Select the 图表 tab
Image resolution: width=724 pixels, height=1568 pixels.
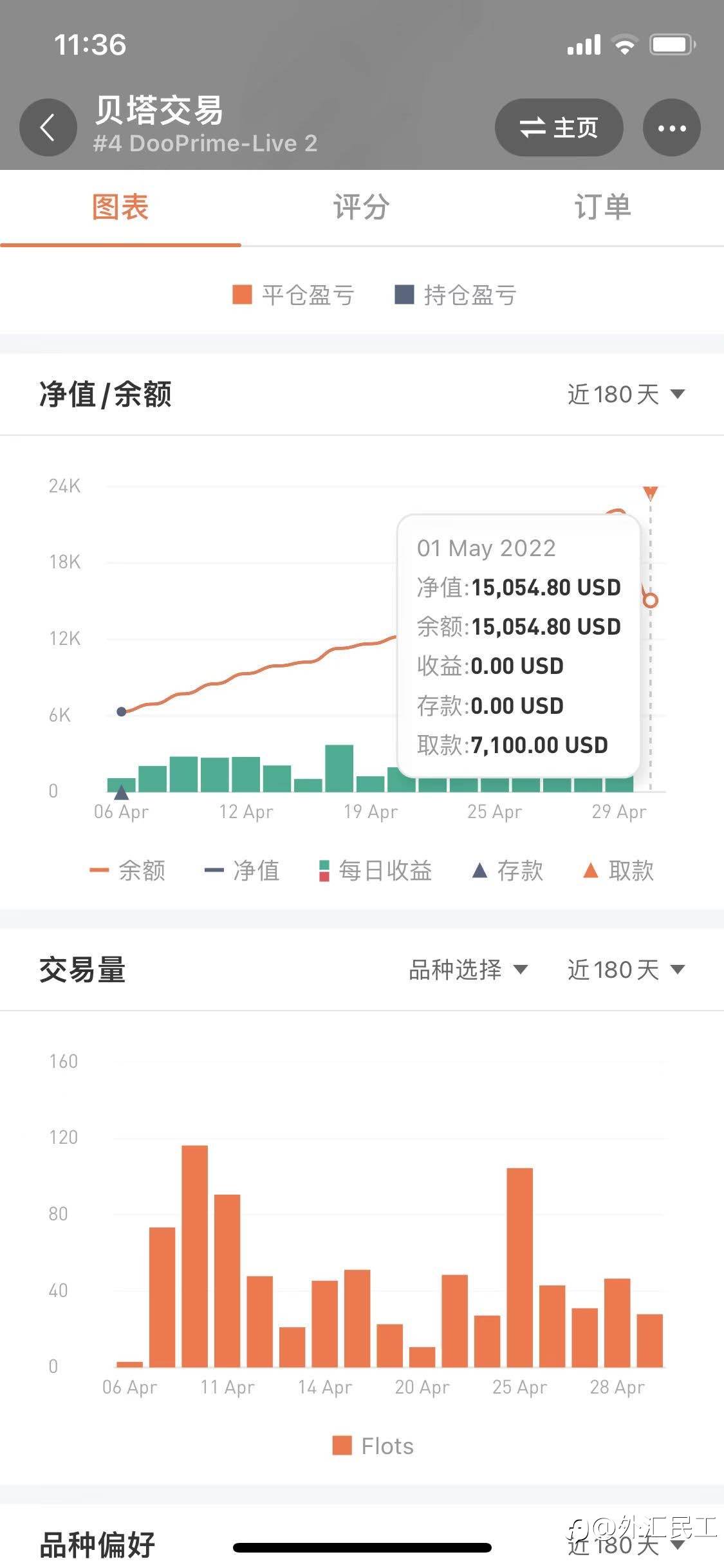click(x=120, y=207)
